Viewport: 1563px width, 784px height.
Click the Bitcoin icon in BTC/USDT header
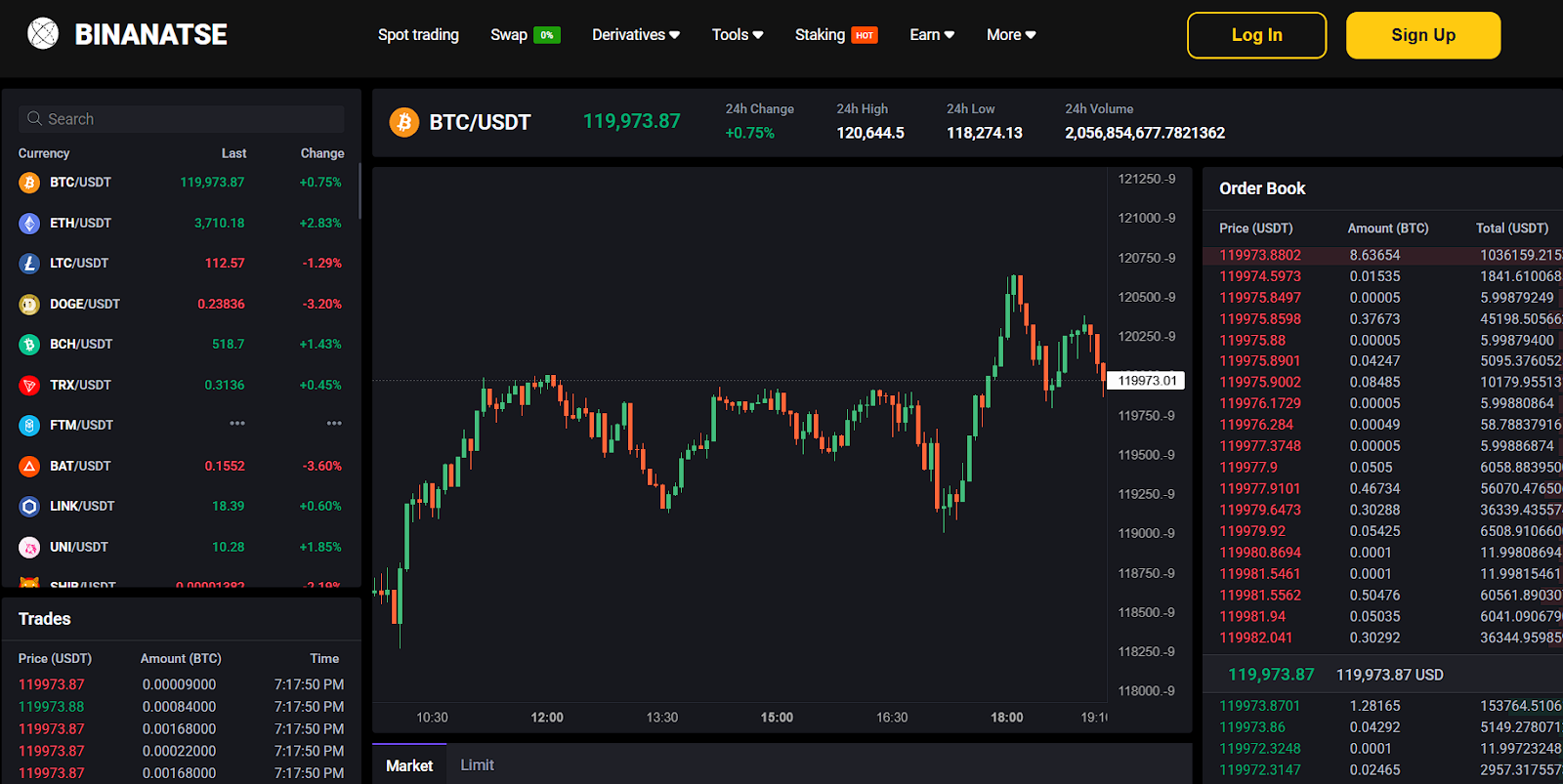pyautogui.click(x=403, y=122)
